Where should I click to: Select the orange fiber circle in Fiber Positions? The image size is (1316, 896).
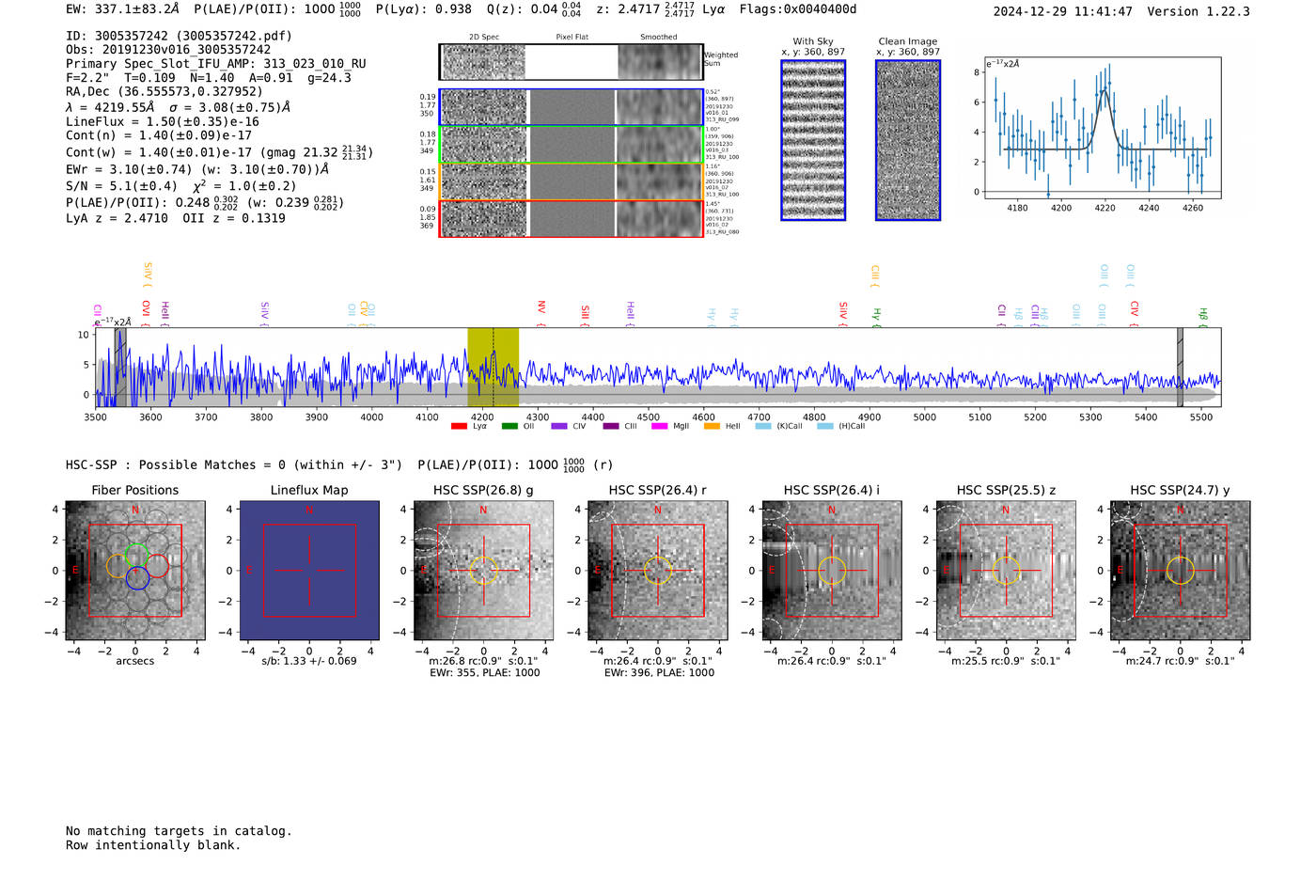pyautogui.click(x=117, y=566)
